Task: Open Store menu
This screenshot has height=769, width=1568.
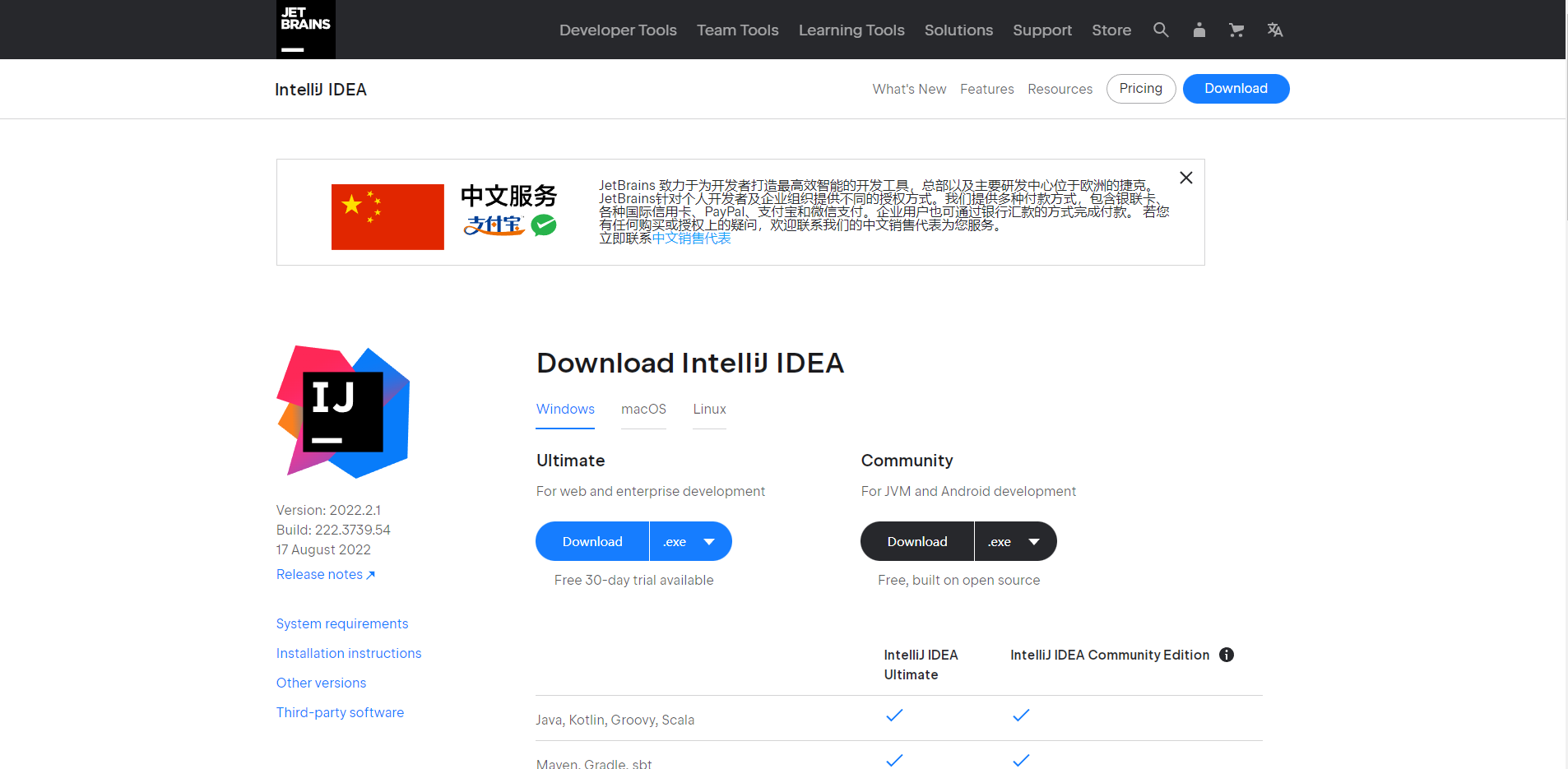Action: click(1111, 30)
